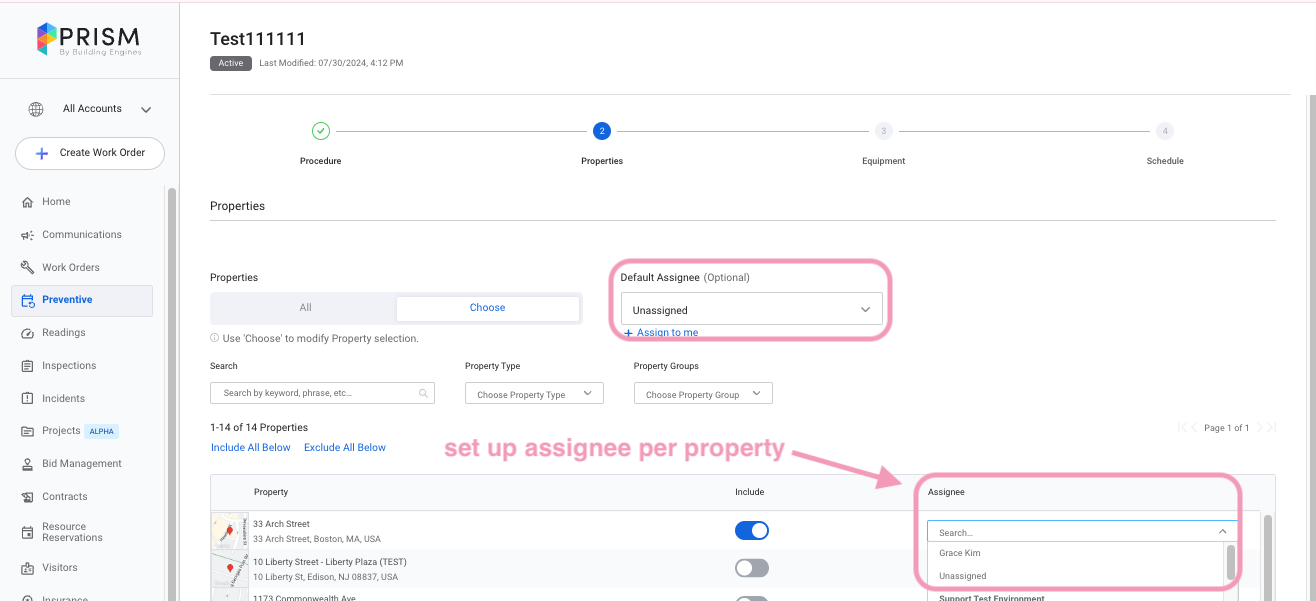
Task: Click the Readings gauge icon
Action: (x=28, y=333)
